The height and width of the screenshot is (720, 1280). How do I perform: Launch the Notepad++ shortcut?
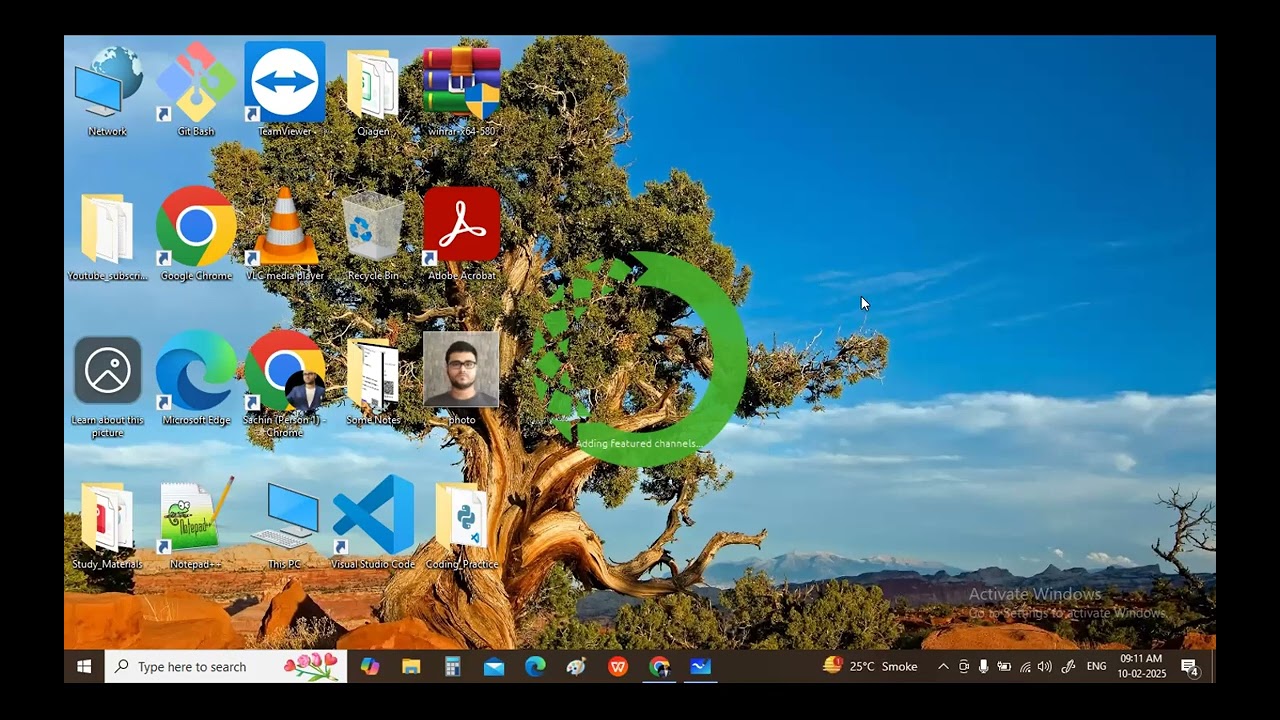click(x=196, y=524)
